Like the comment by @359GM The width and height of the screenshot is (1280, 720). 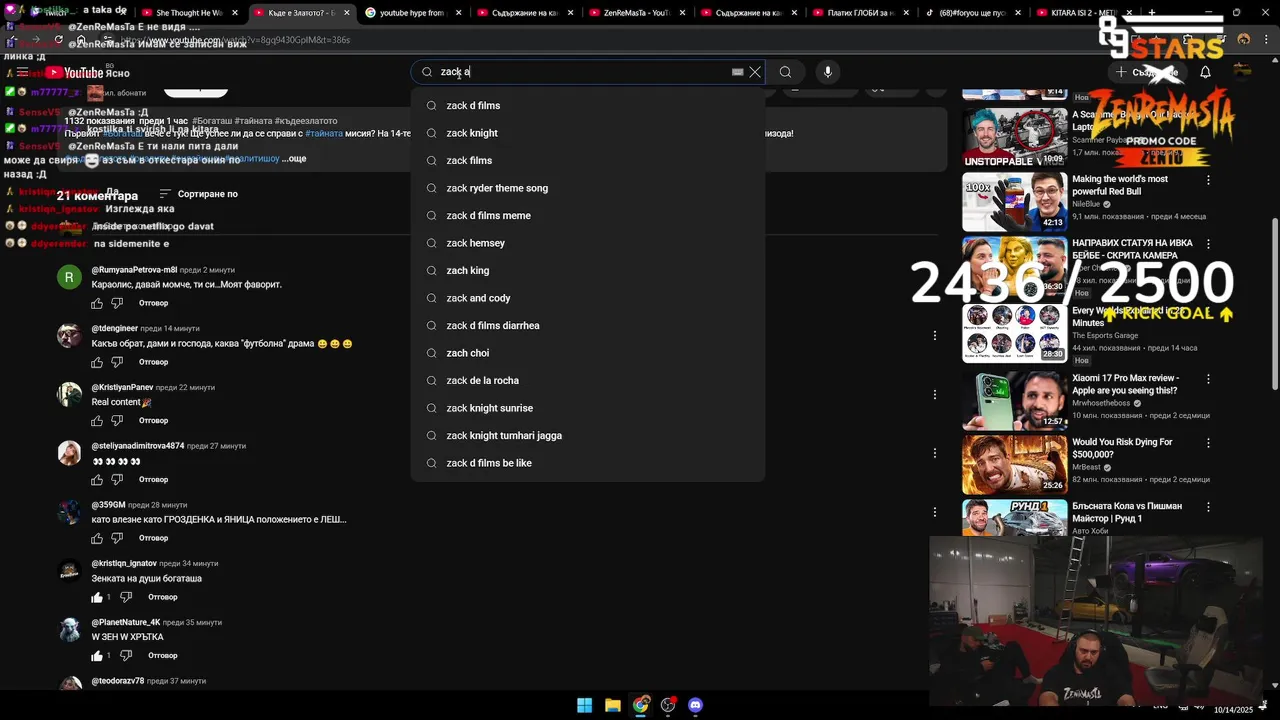(97, 538)
